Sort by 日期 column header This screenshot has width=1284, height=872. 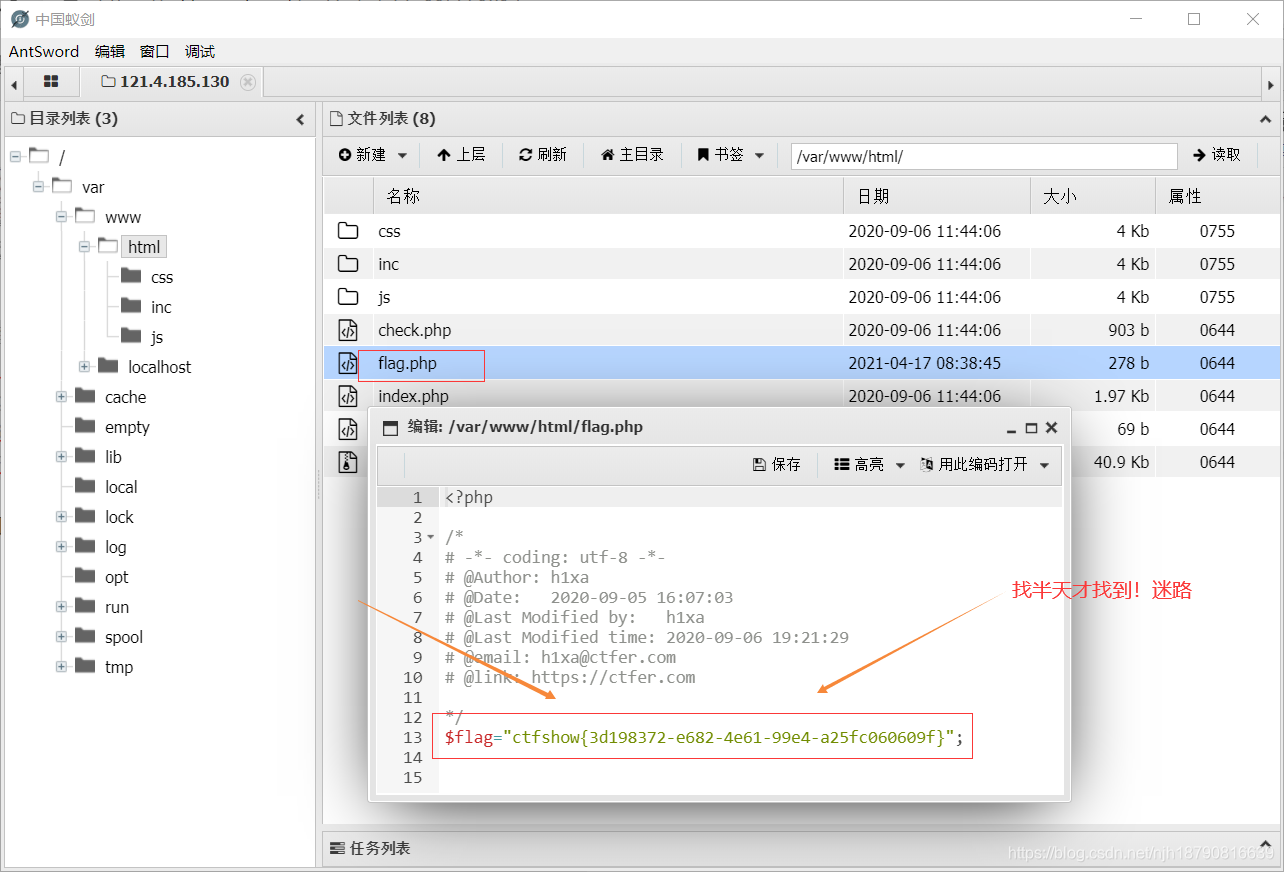coord(937,196)
